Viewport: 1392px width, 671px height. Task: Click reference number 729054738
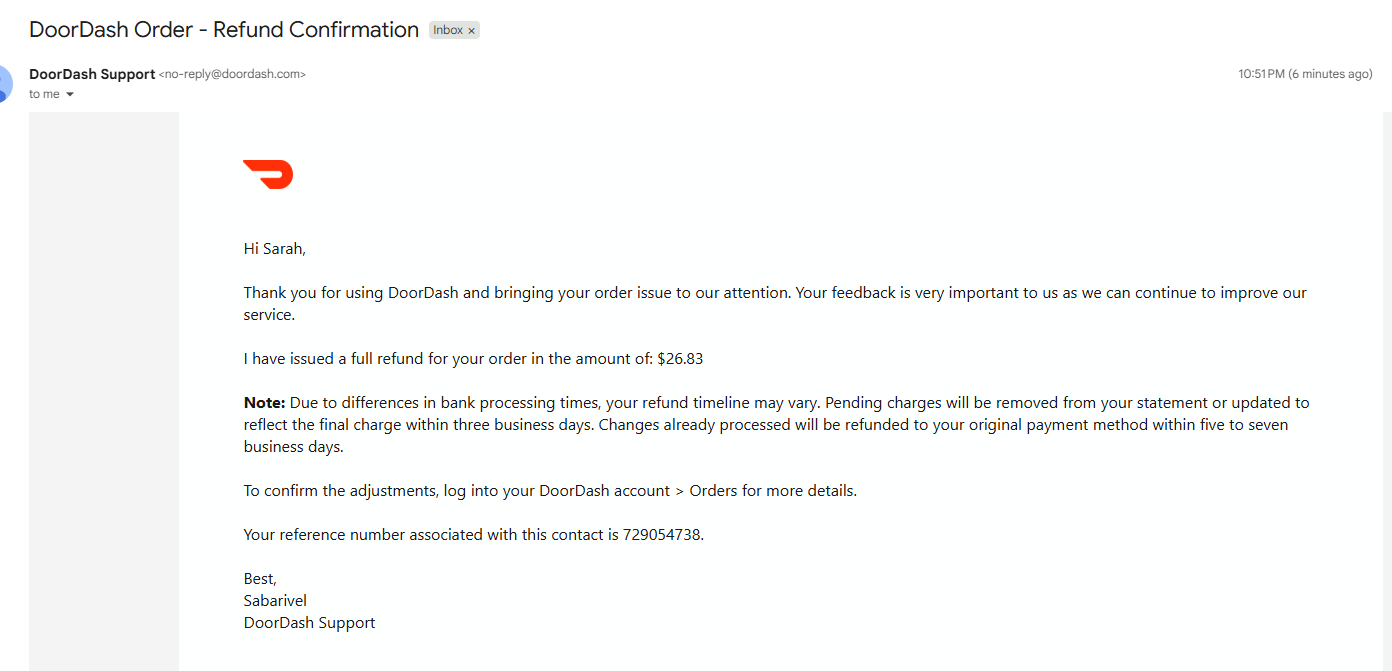click(x=662, y=535)
